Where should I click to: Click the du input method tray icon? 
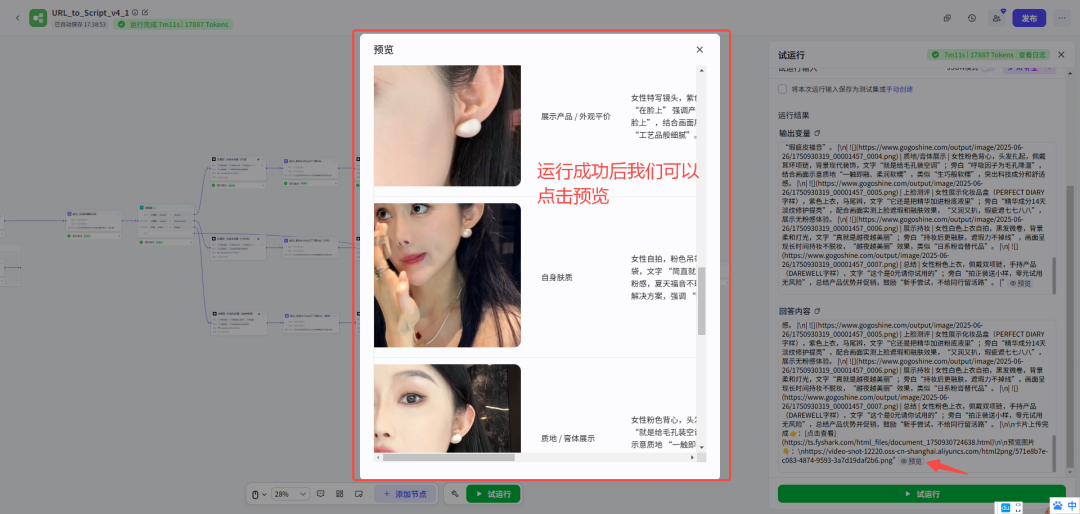pos(1005,507)
